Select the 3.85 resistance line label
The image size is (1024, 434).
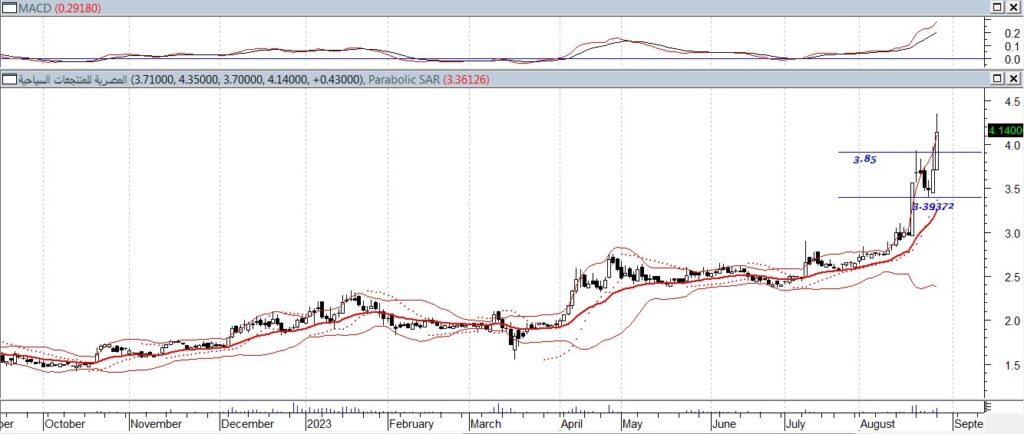click(x=864, y=159)
